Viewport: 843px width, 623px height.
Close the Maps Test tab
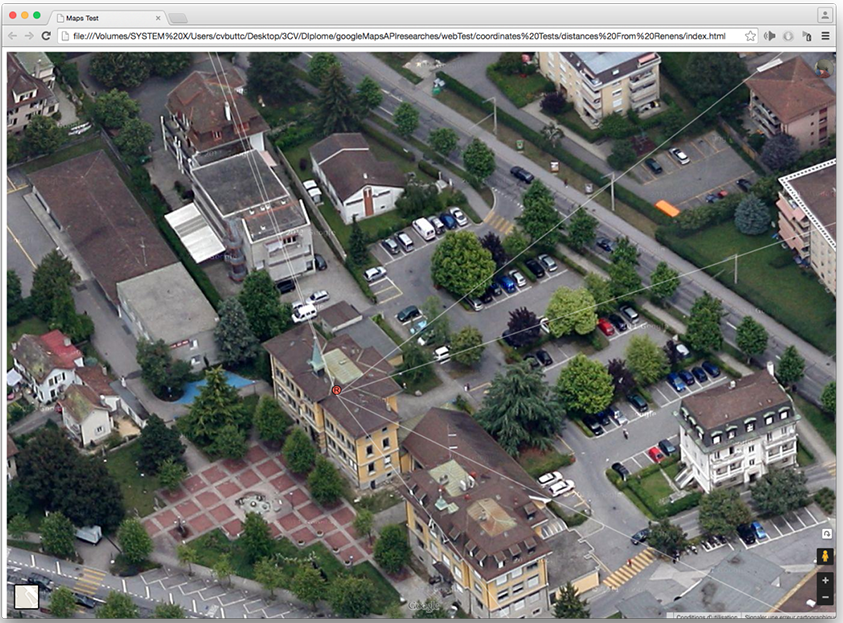(158, 18)
